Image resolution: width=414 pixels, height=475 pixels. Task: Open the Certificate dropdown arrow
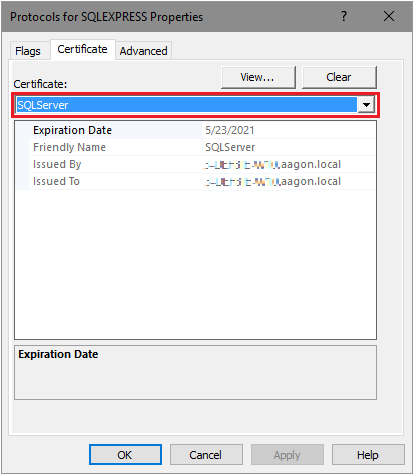[366, 105]
